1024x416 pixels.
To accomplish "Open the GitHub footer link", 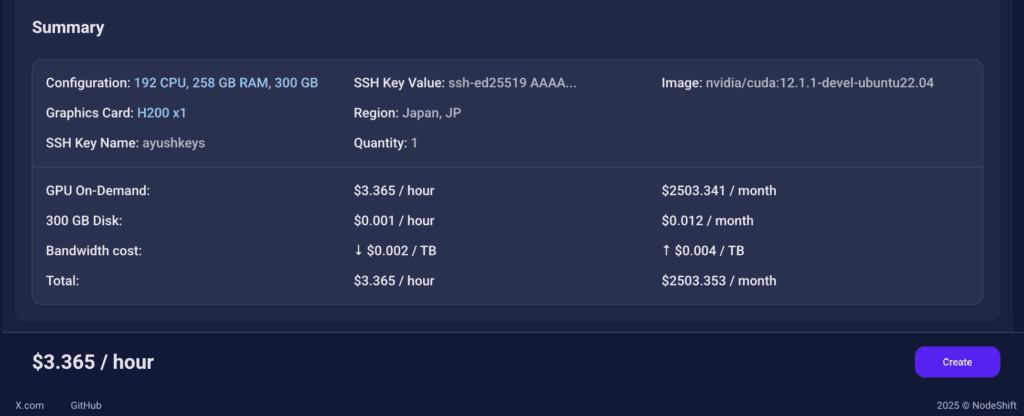I will (86, 405).
